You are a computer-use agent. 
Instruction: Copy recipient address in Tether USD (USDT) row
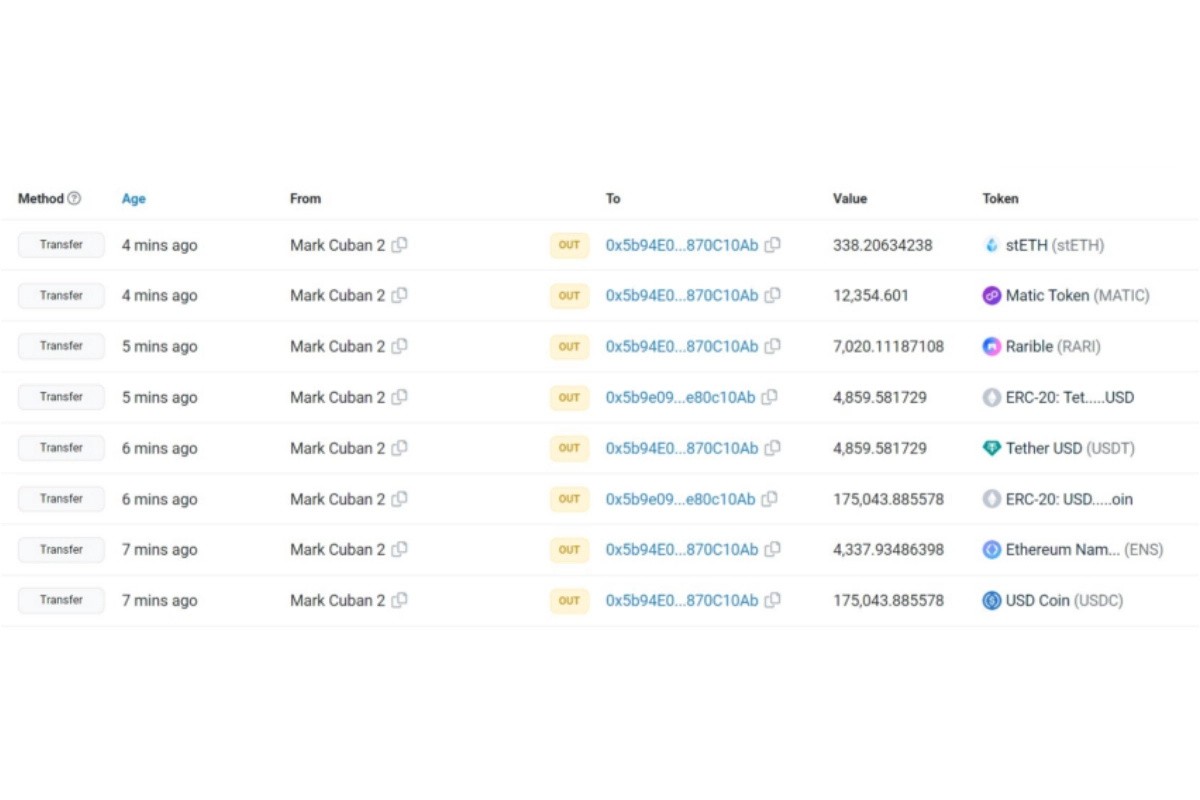click(x=772, y=448)
